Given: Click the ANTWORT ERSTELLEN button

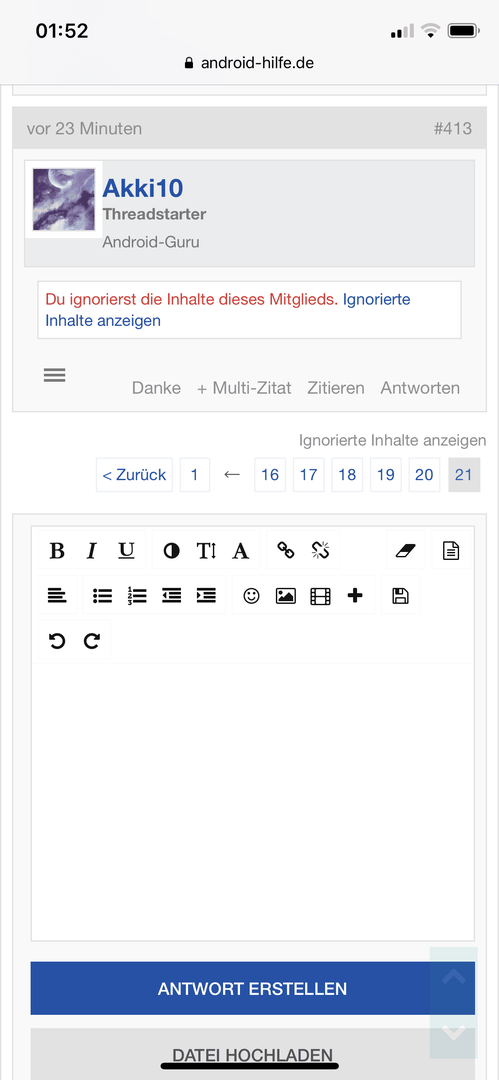Looking at the screenshot, I should (x=252, y=988).
